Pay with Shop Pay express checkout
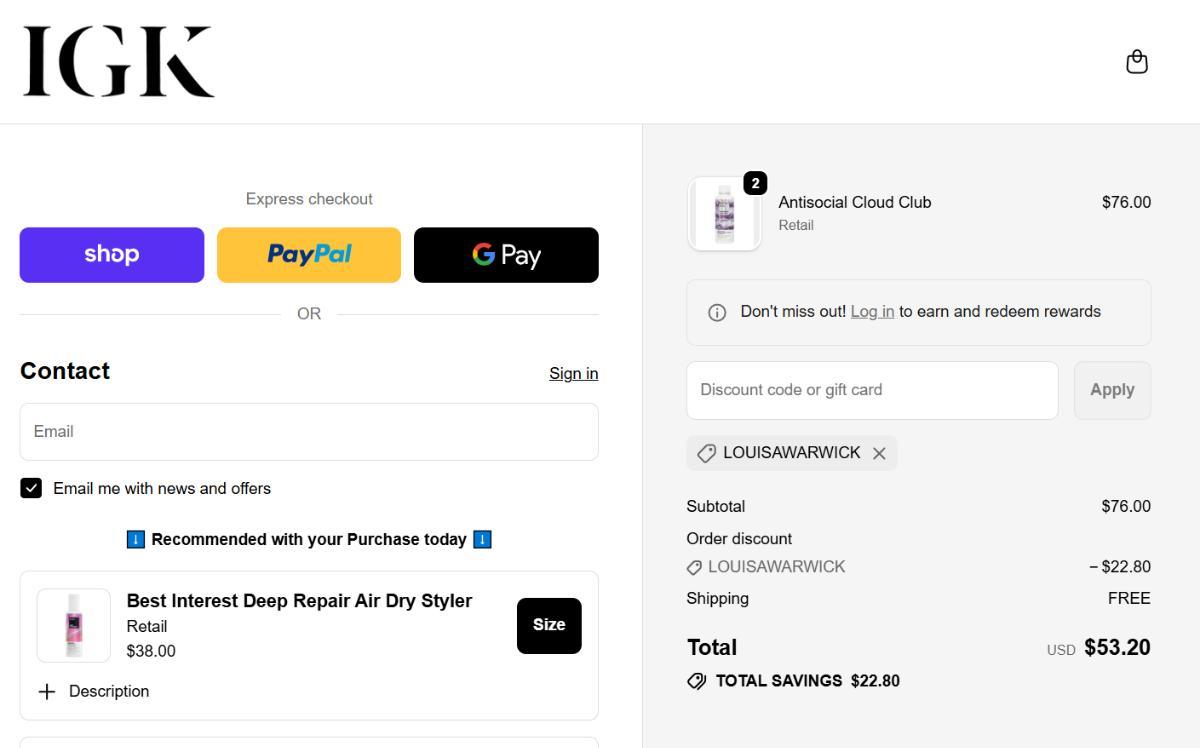The height and width of the screenshot is (748, 1200). point(112,255)
